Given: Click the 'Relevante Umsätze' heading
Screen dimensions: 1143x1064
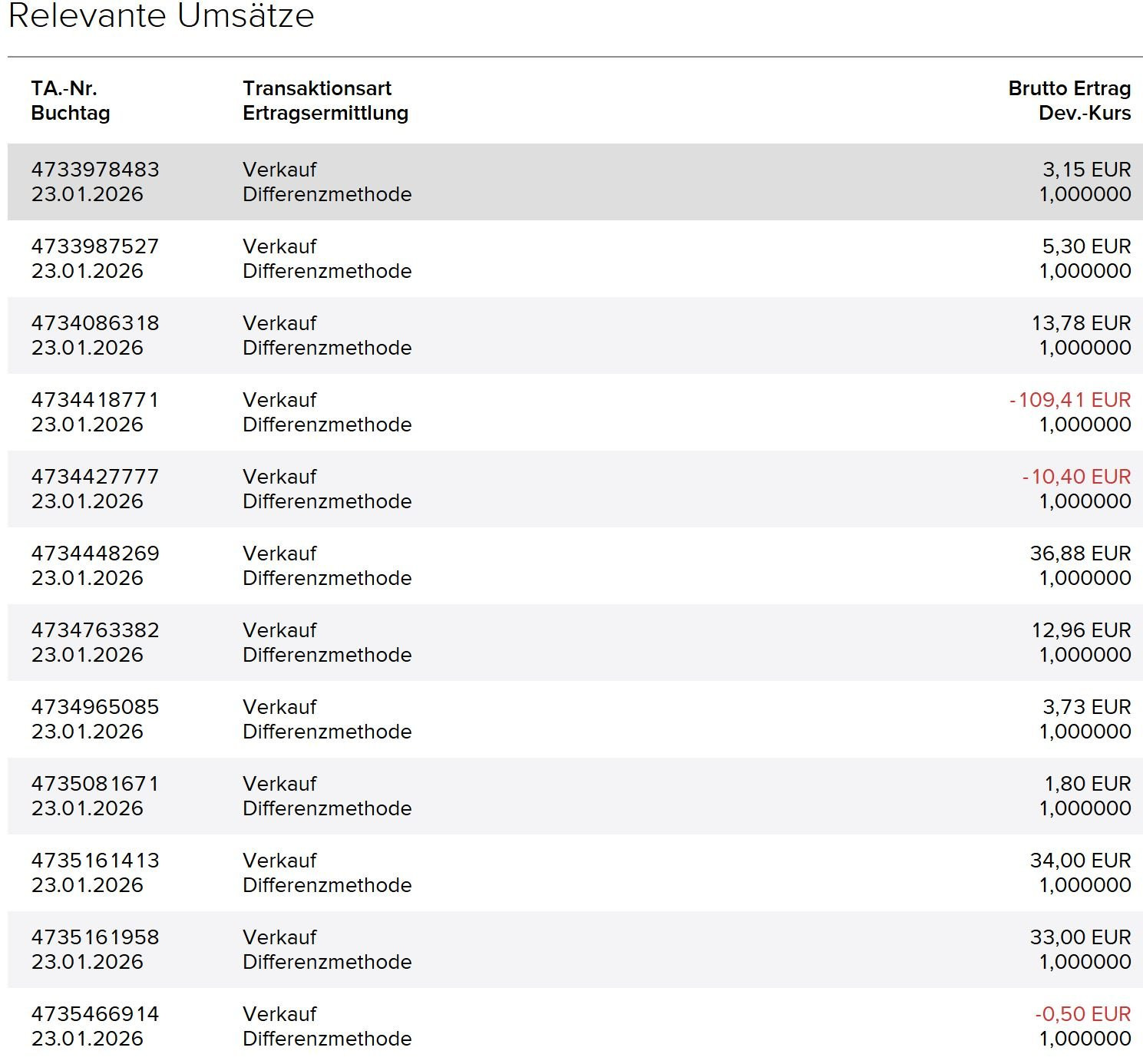Looking at the screenshot, I should pyautogui.click(x=161, y=16).
